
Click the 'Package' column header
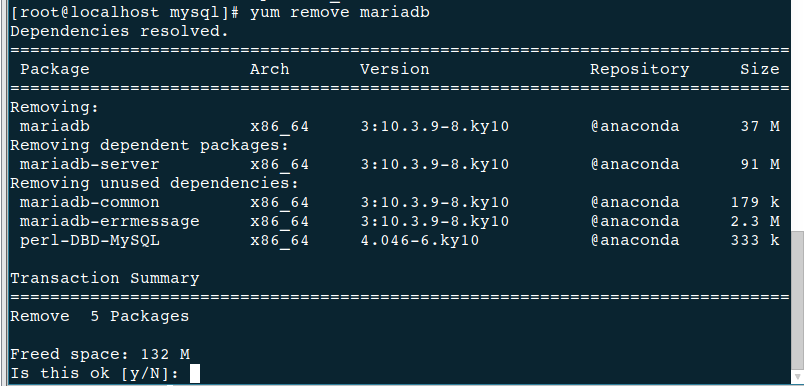(54, 69)
